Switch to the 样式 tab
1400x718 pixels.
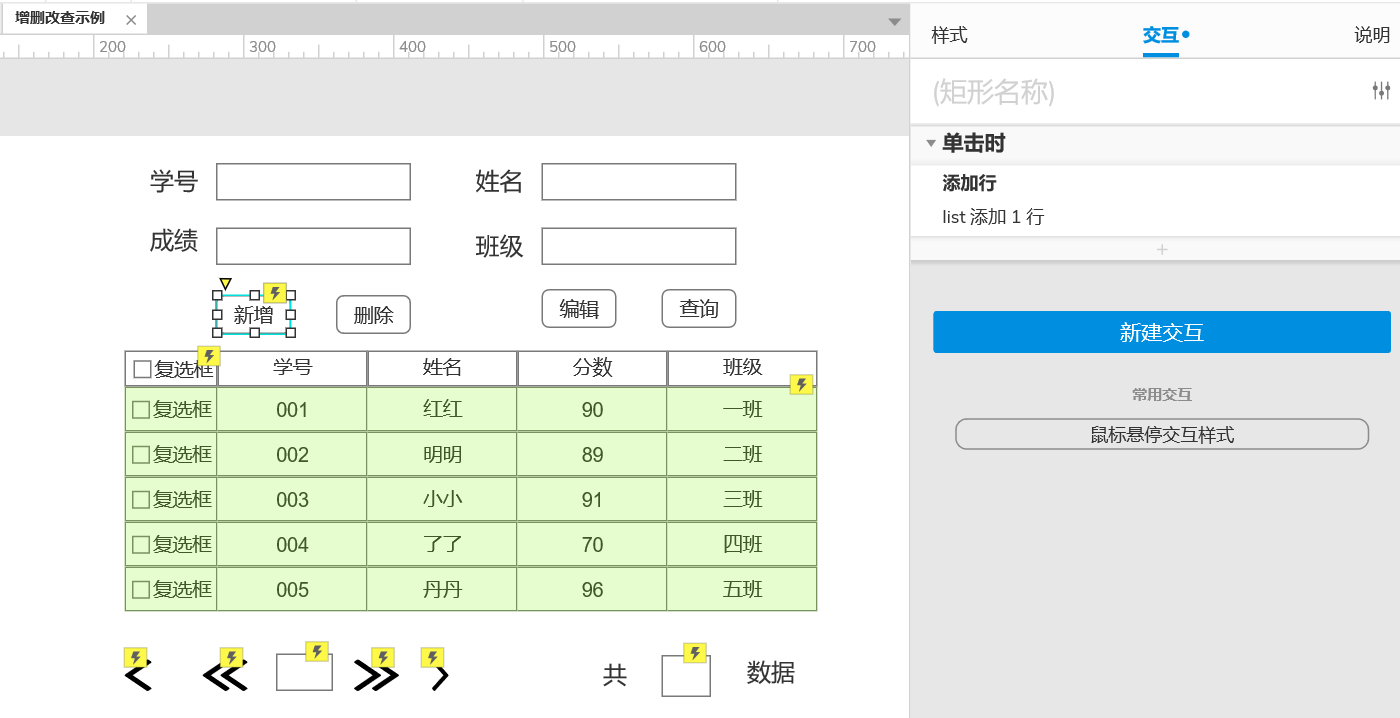coord(949,36)
